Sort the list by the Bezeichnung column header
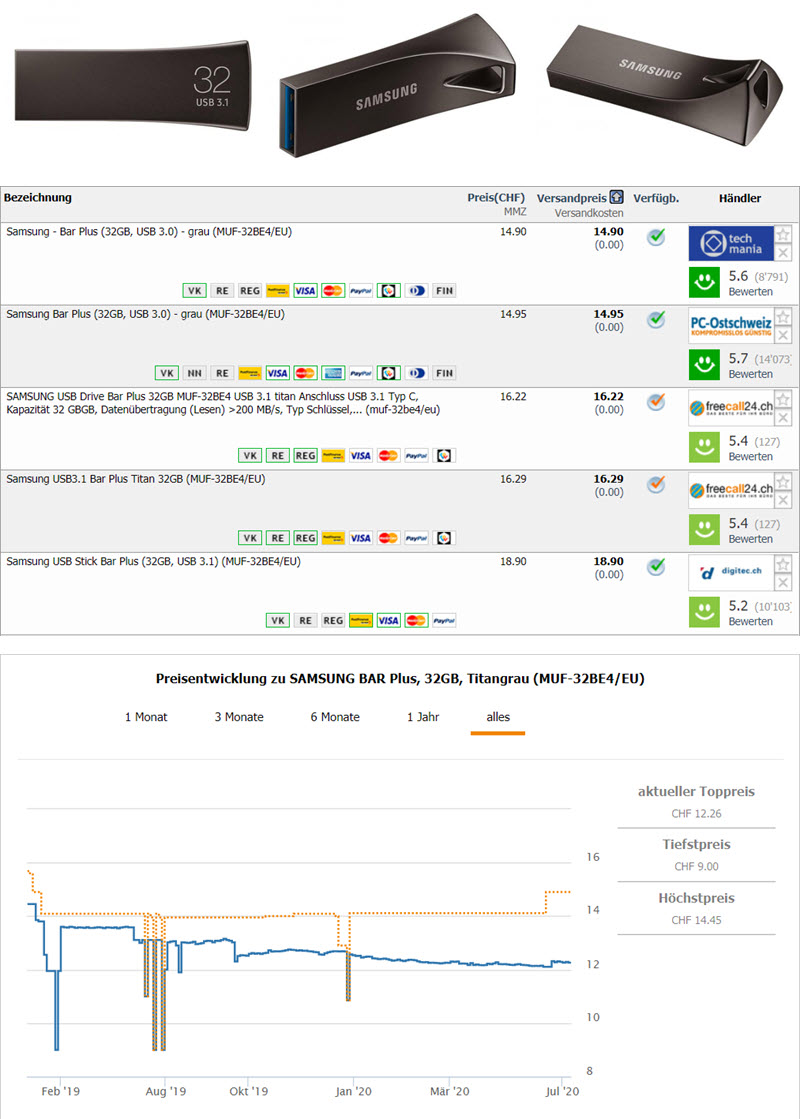This screenshot has width=800, height=1119. tap(38, 198)
